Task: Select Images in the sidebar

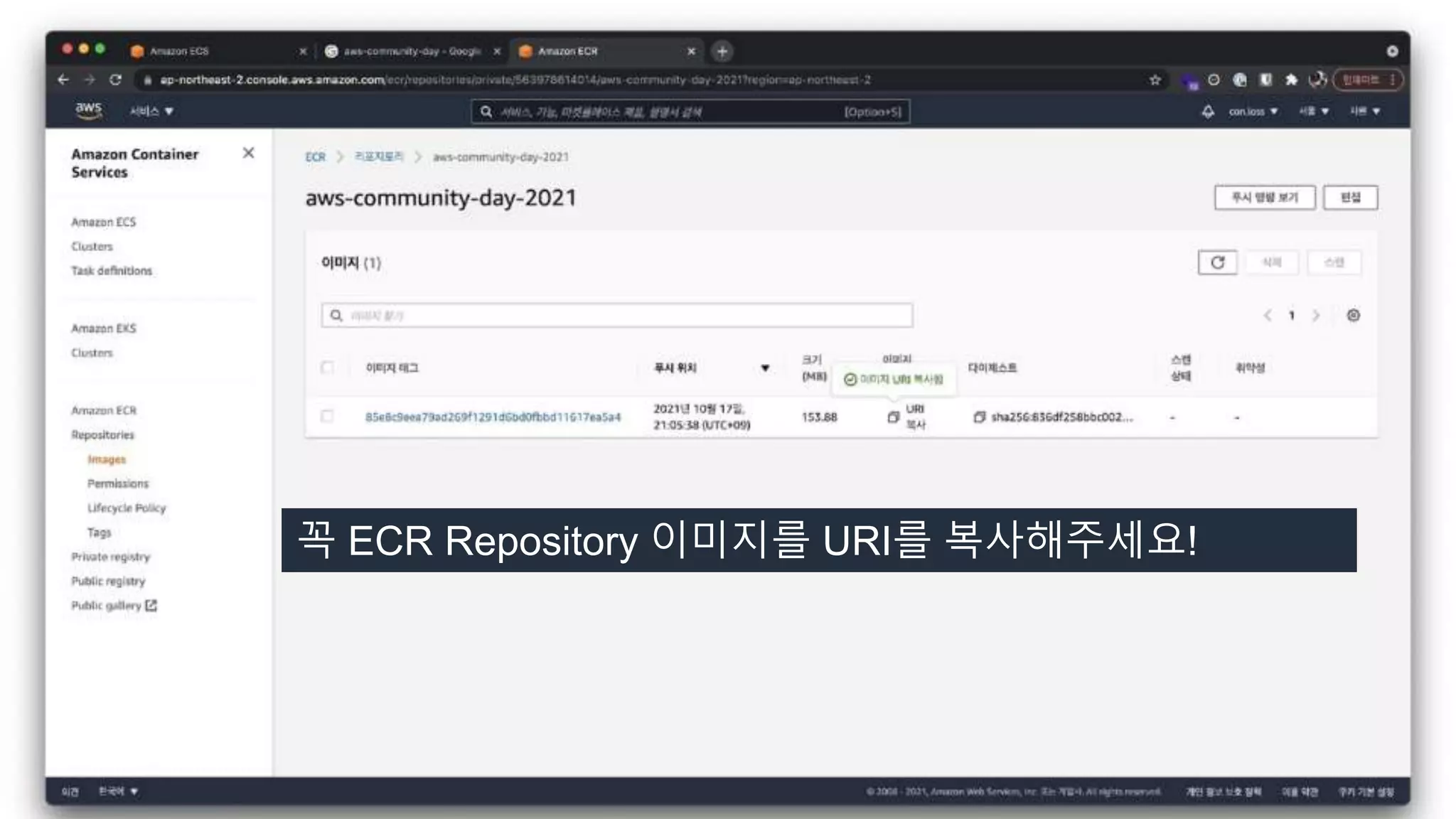Action: coord(107,460)
